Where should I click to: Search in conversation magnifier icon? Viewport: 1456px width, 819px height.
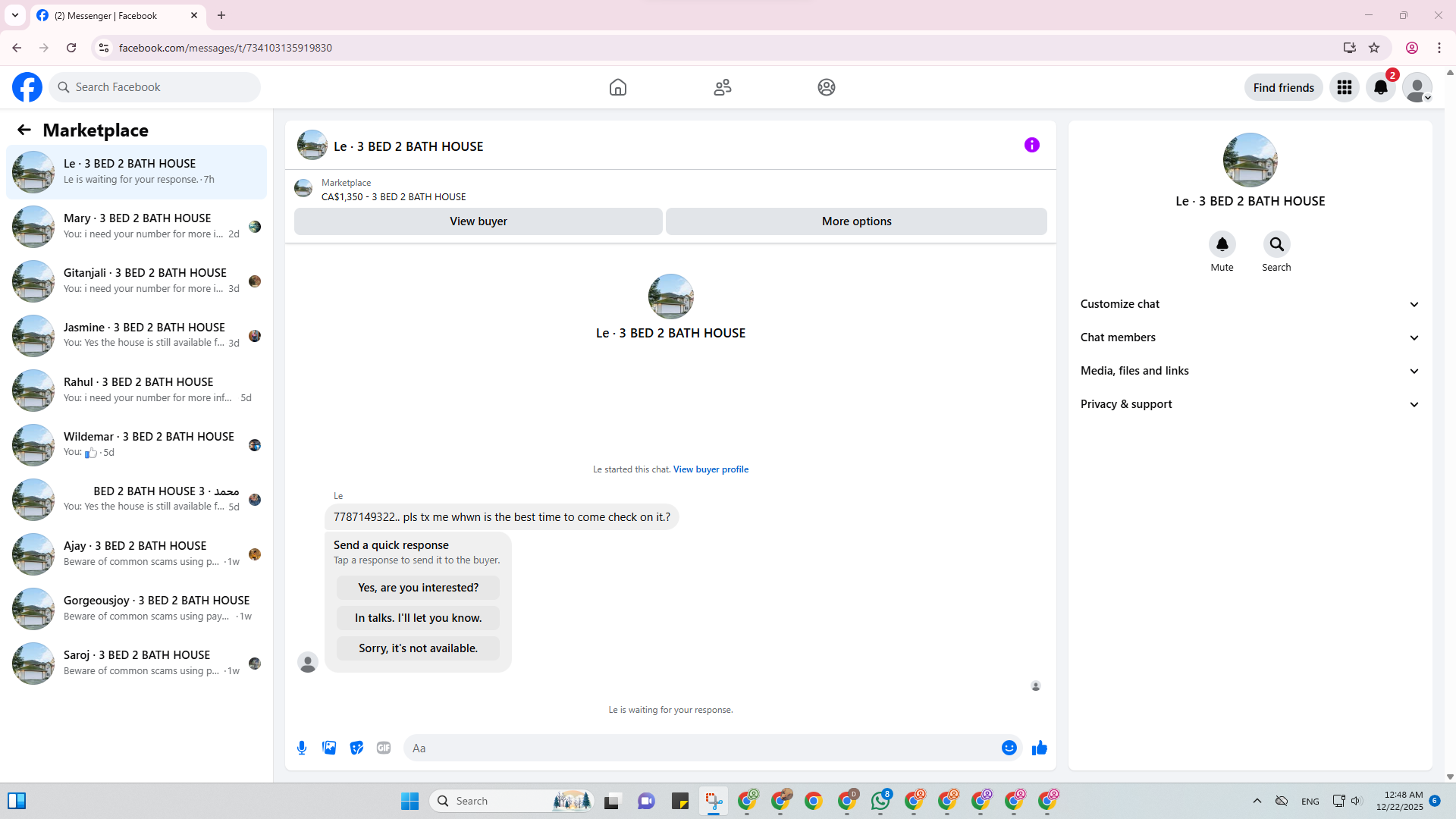point(1277,244)
